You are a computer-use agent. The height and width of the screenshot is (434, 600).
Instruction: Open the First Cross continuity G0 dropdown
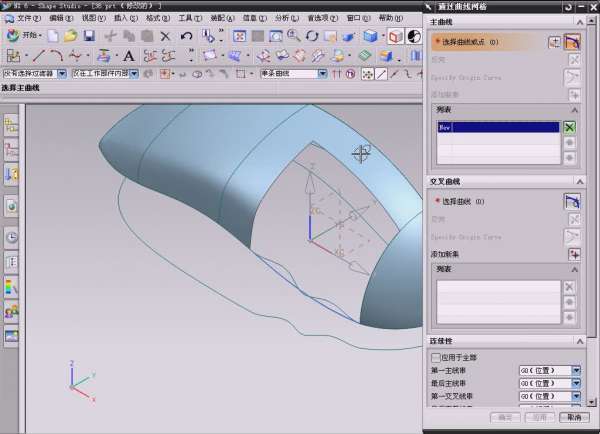pyautogui.click(x=576, y=396)
